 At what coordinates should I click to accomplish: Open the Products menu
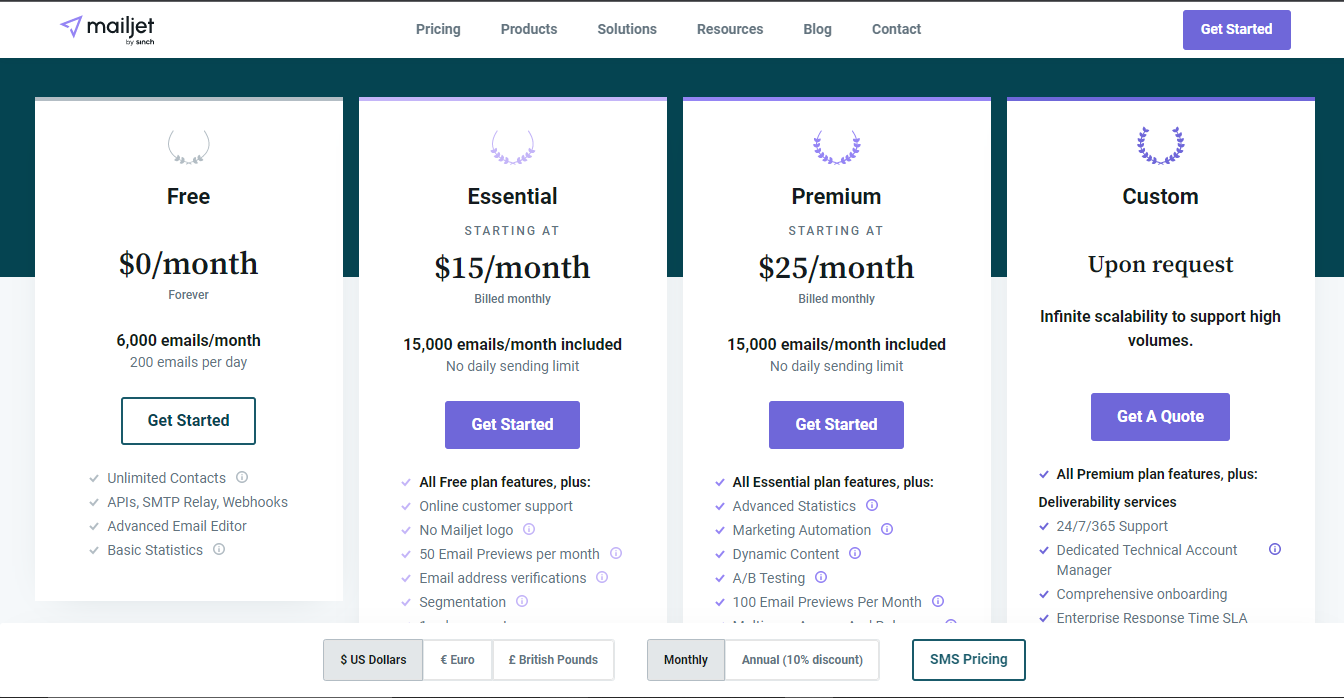coord(529,29)
